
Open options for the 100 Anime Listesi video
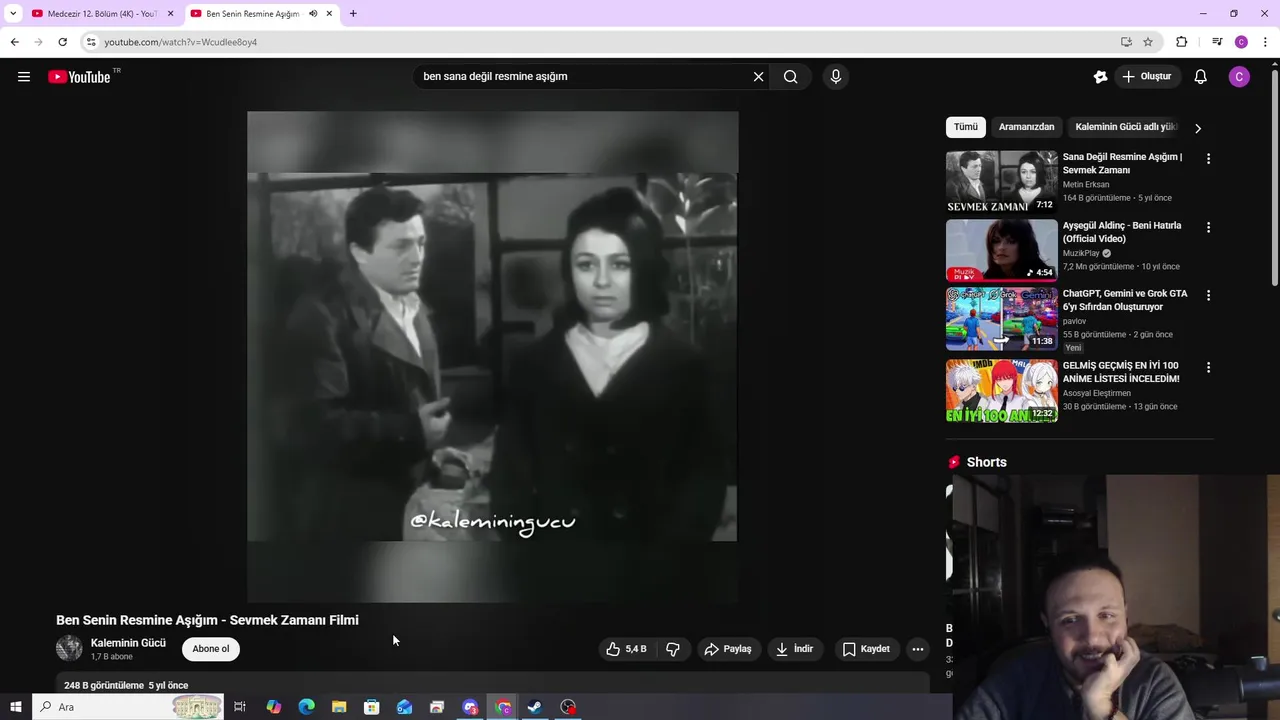[1208, 368]
